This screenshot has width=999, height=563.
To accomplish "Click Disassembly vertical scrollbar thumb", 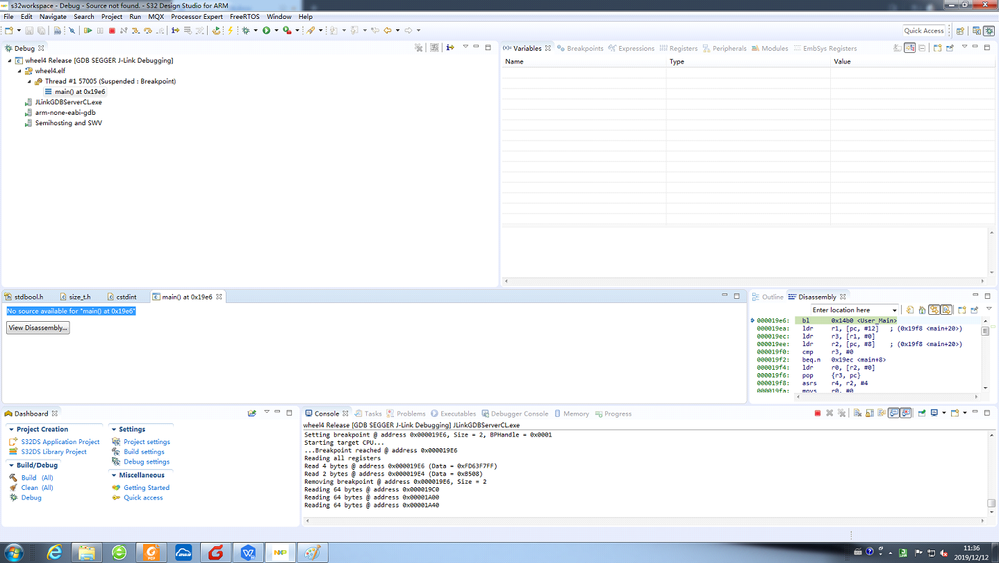I will tap(985, 331).
